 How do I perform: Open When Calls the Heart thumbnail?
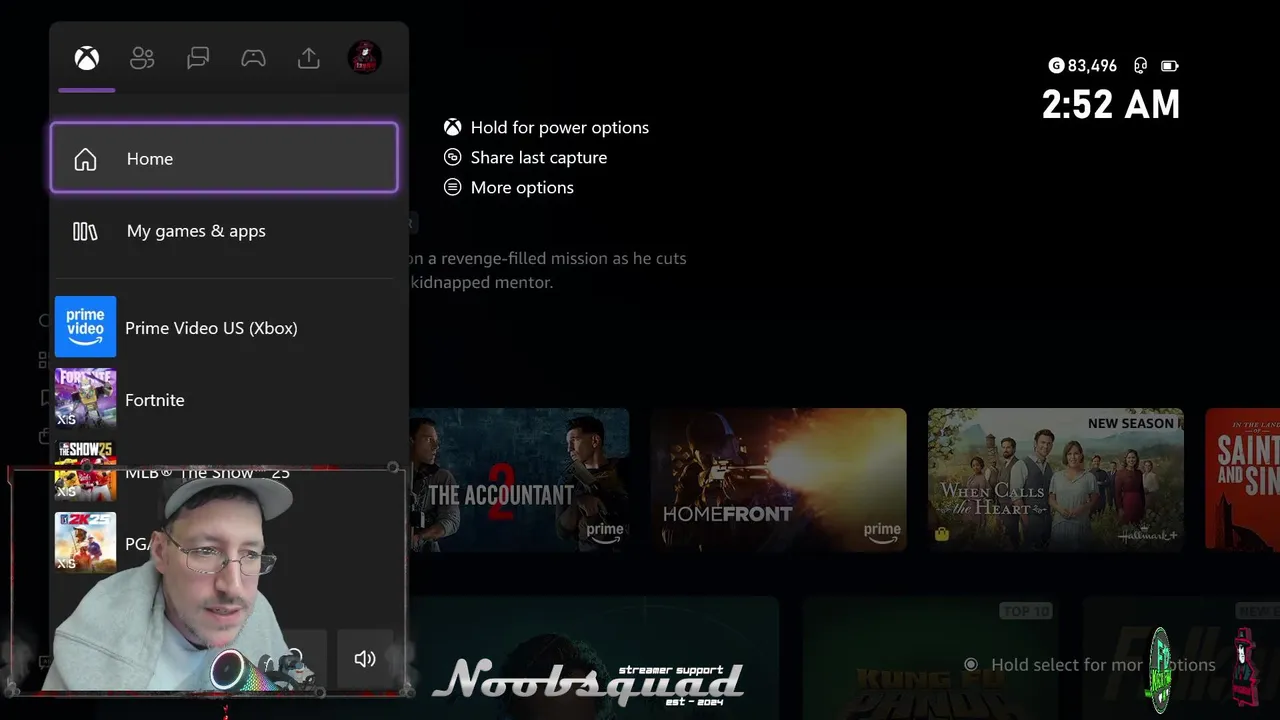pos(1056,479)
